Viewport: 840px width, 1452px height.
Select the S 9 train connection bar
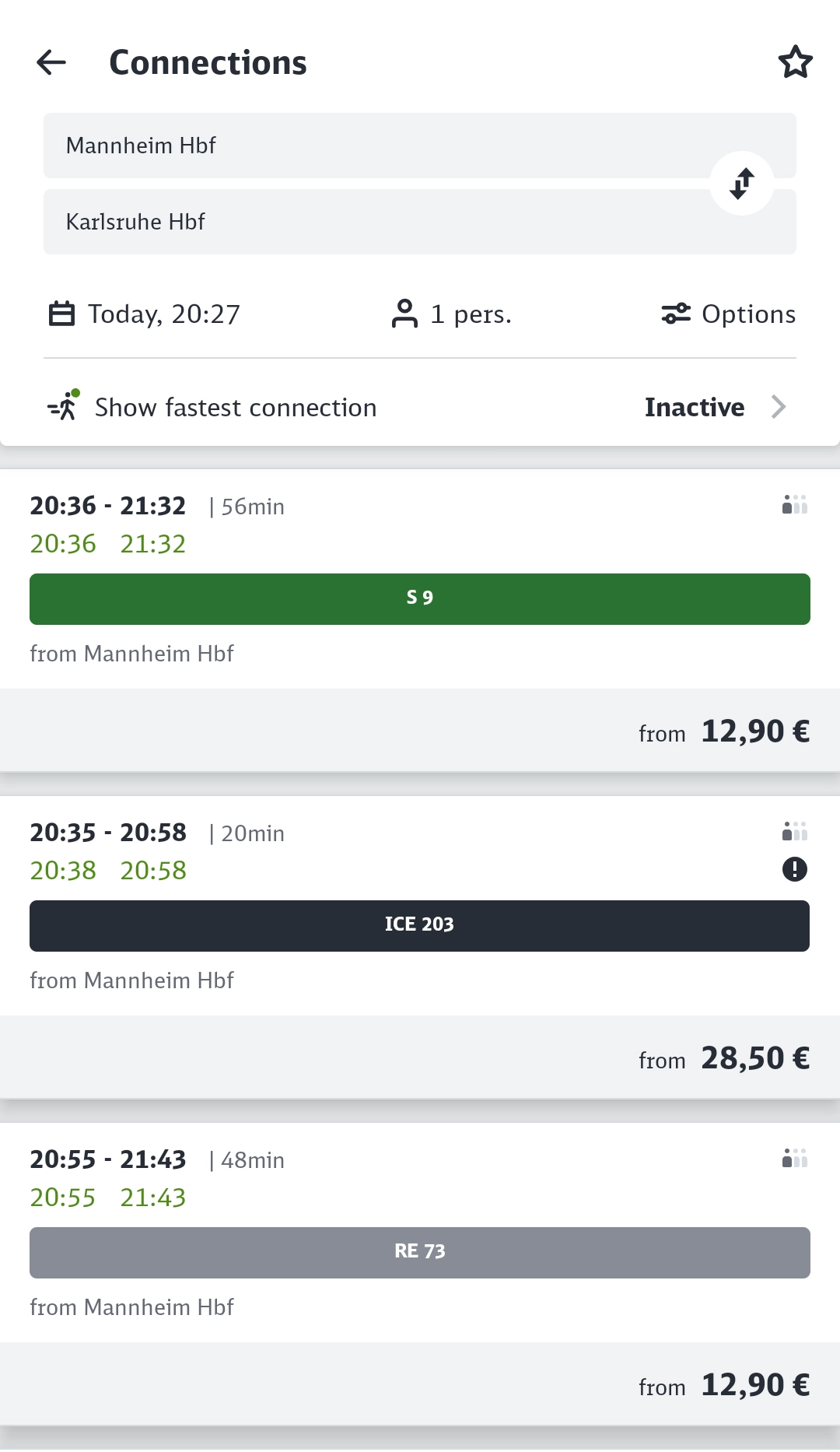click(x=420, y=599)
